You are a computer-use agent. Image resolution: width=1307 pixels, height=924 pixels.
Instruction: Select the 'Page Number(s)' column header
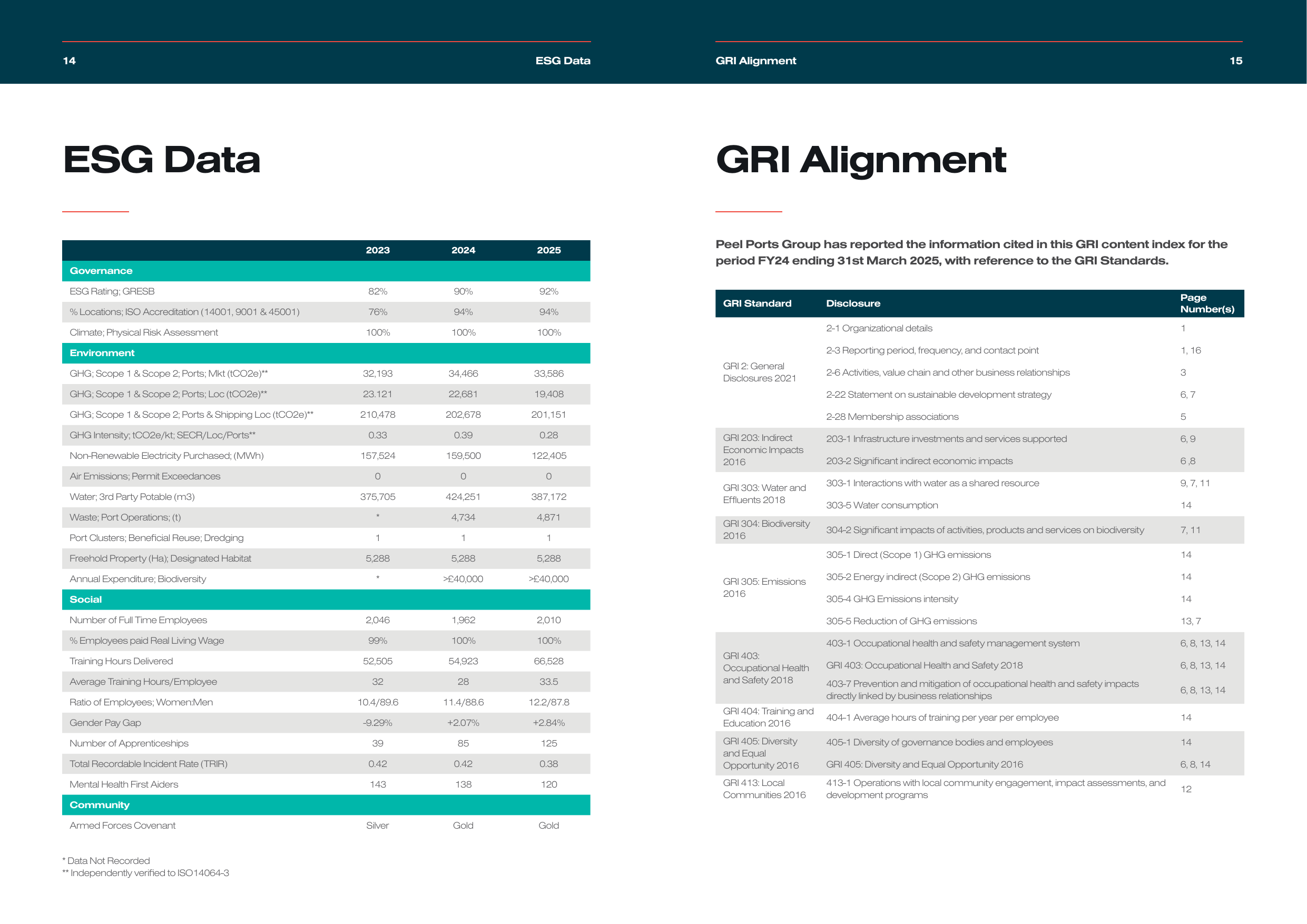(1207, 303)
